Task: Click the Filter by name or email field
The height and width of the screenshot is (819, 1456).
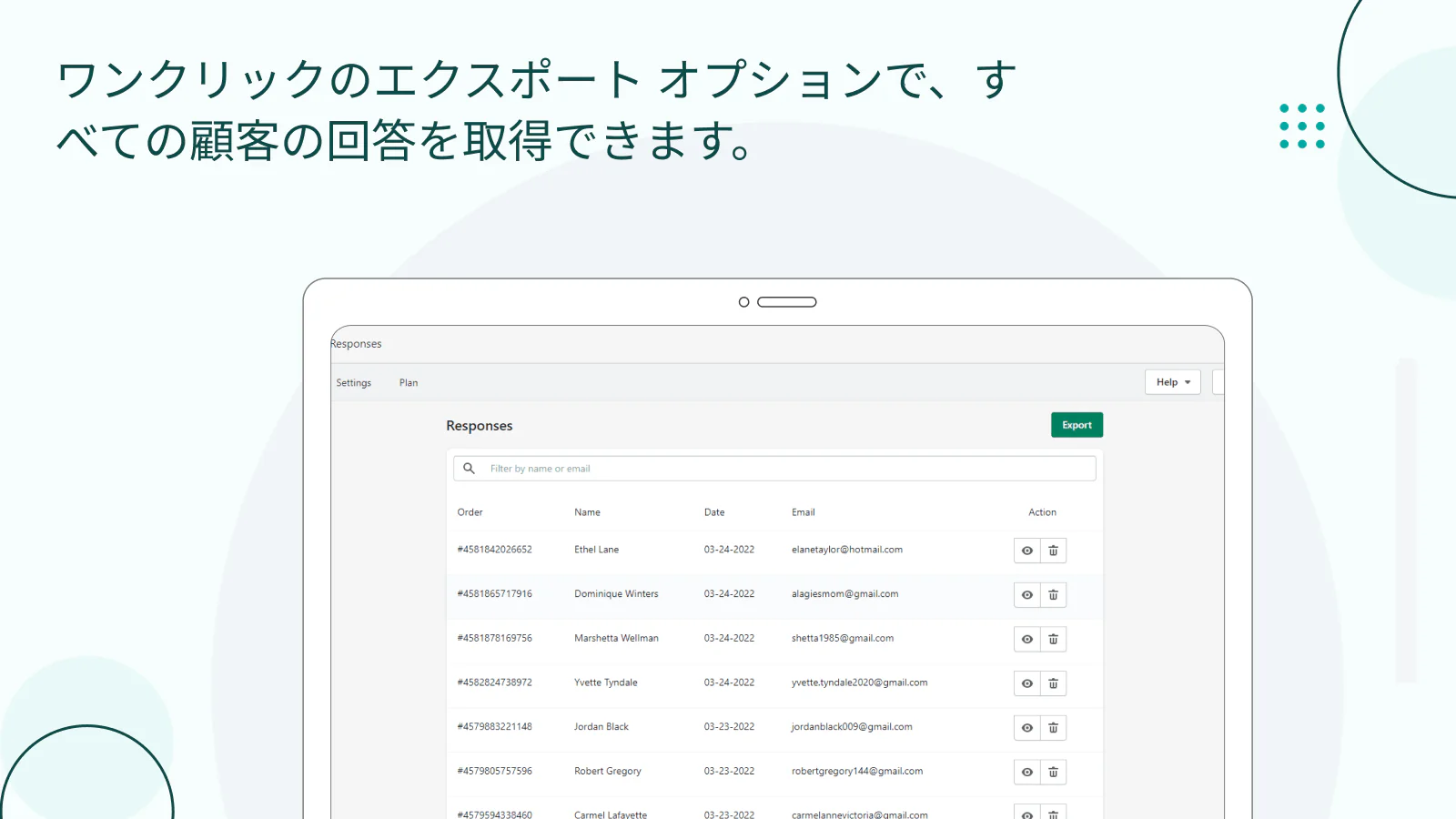Action: (774, 469)
